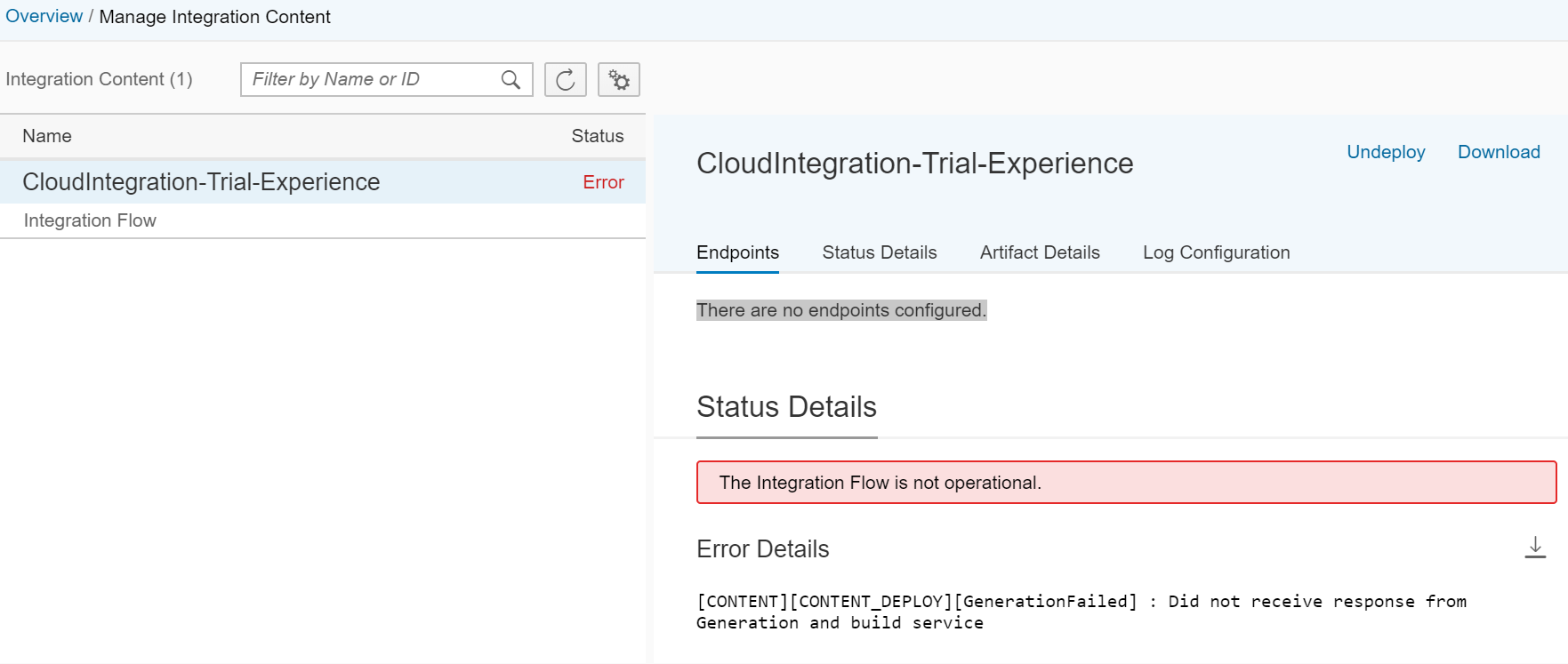Click the red Error status text

pyautogui.click(x=603, y=182)
